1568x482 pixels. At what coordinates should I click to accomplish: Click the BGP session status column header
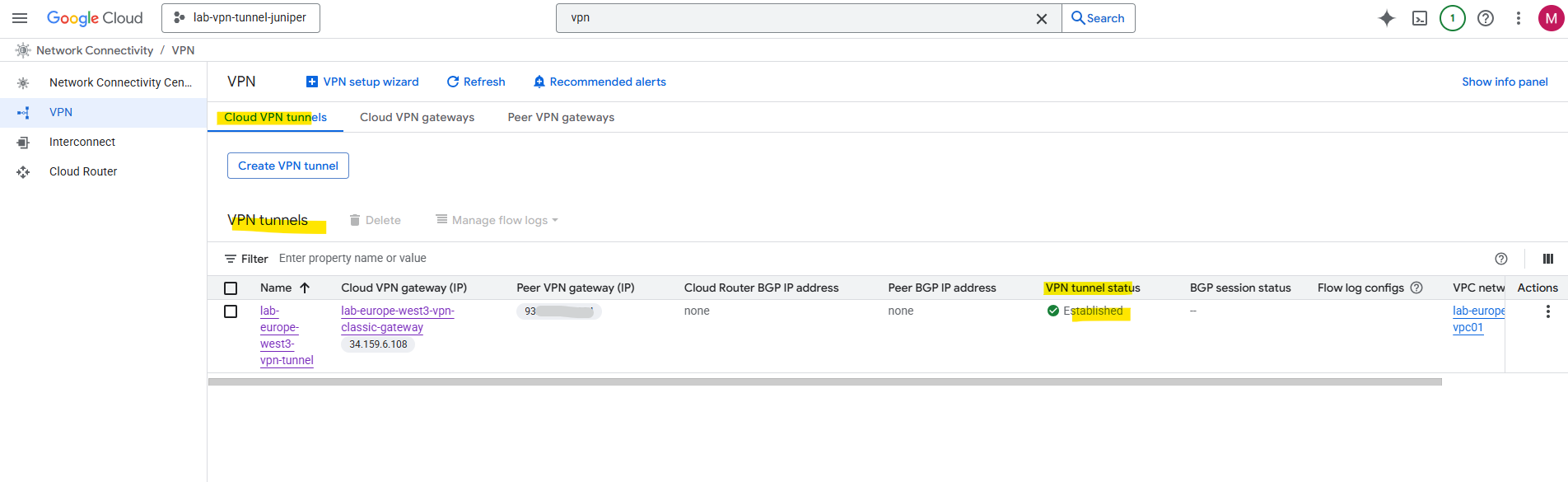coord(1240,288)
